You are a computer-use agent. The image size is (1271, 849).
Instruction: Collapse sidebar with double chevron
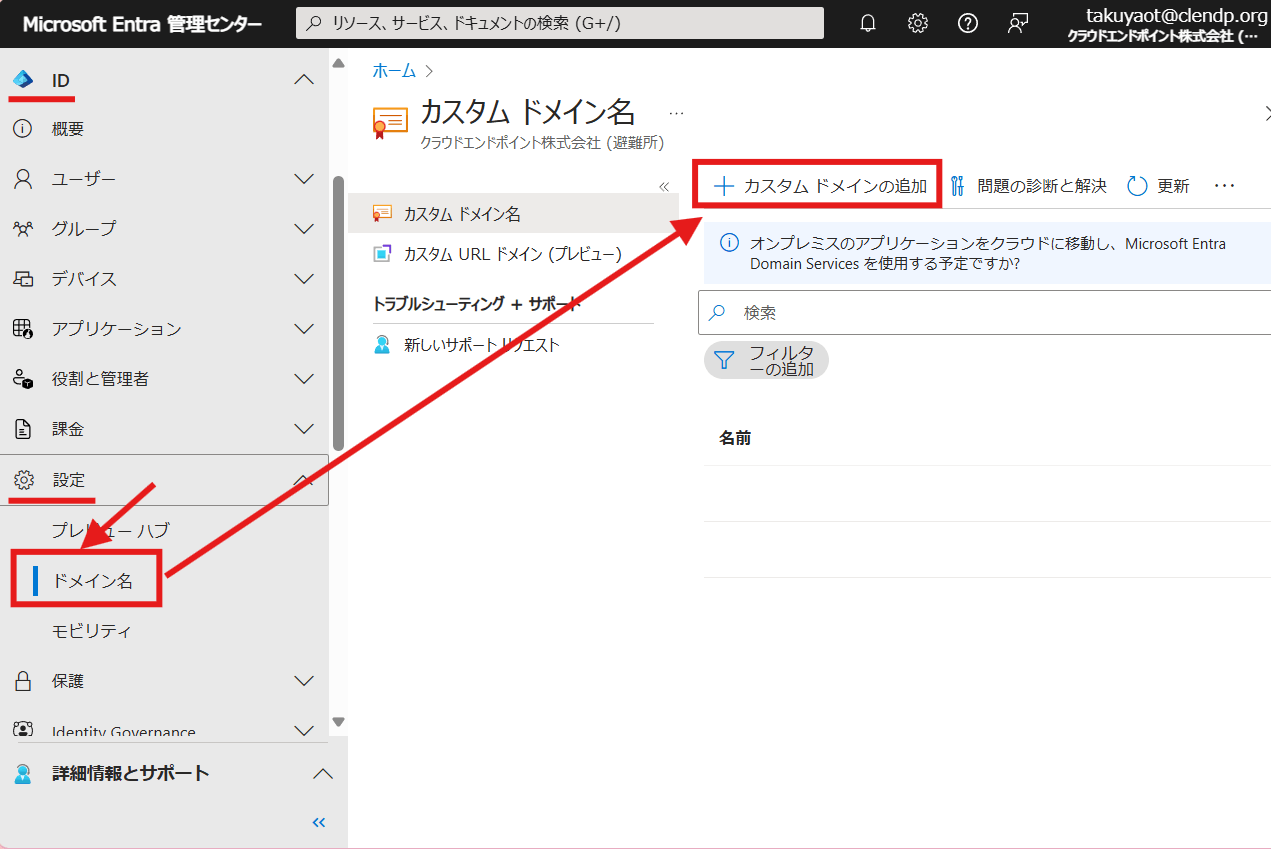coord(319,823)
